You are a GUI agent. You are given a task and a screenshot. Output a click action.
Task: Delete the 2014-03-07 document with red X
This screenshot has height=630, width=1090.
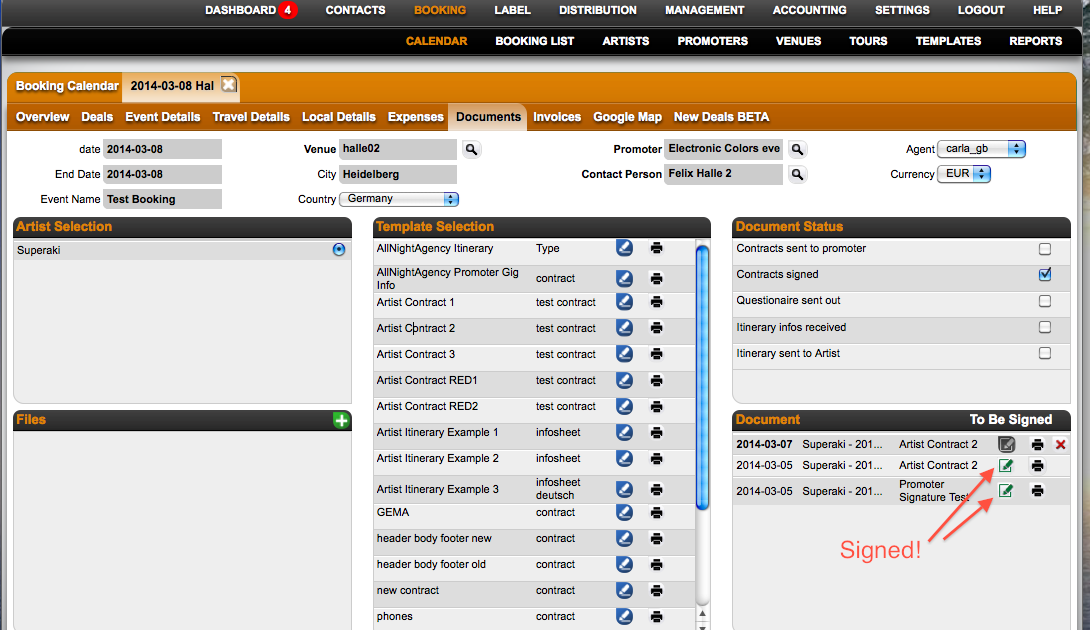tap(1060, 444)
